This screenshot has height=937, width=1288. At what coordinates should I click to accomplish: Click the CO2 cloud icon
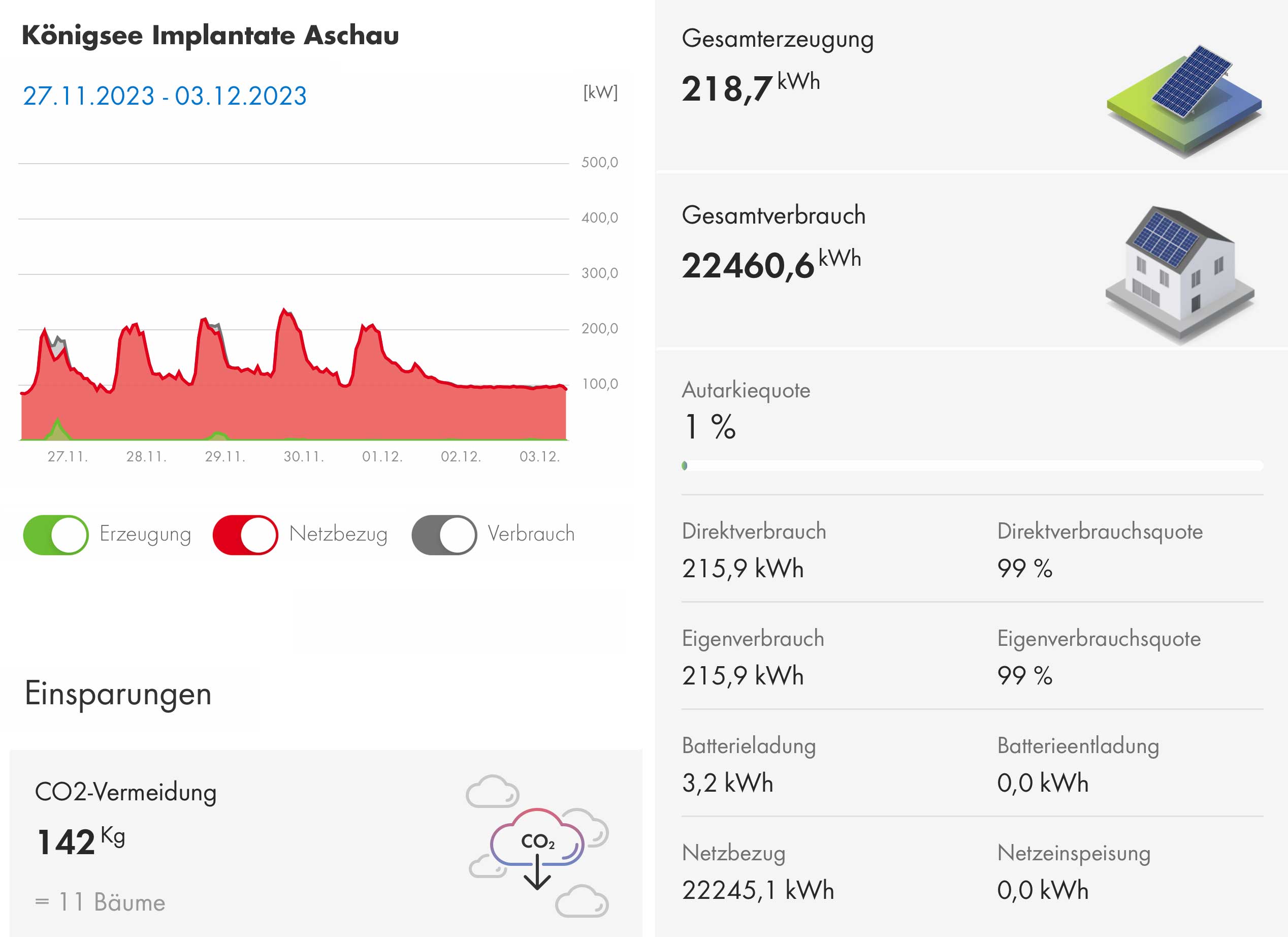click(x=537, y=841)
